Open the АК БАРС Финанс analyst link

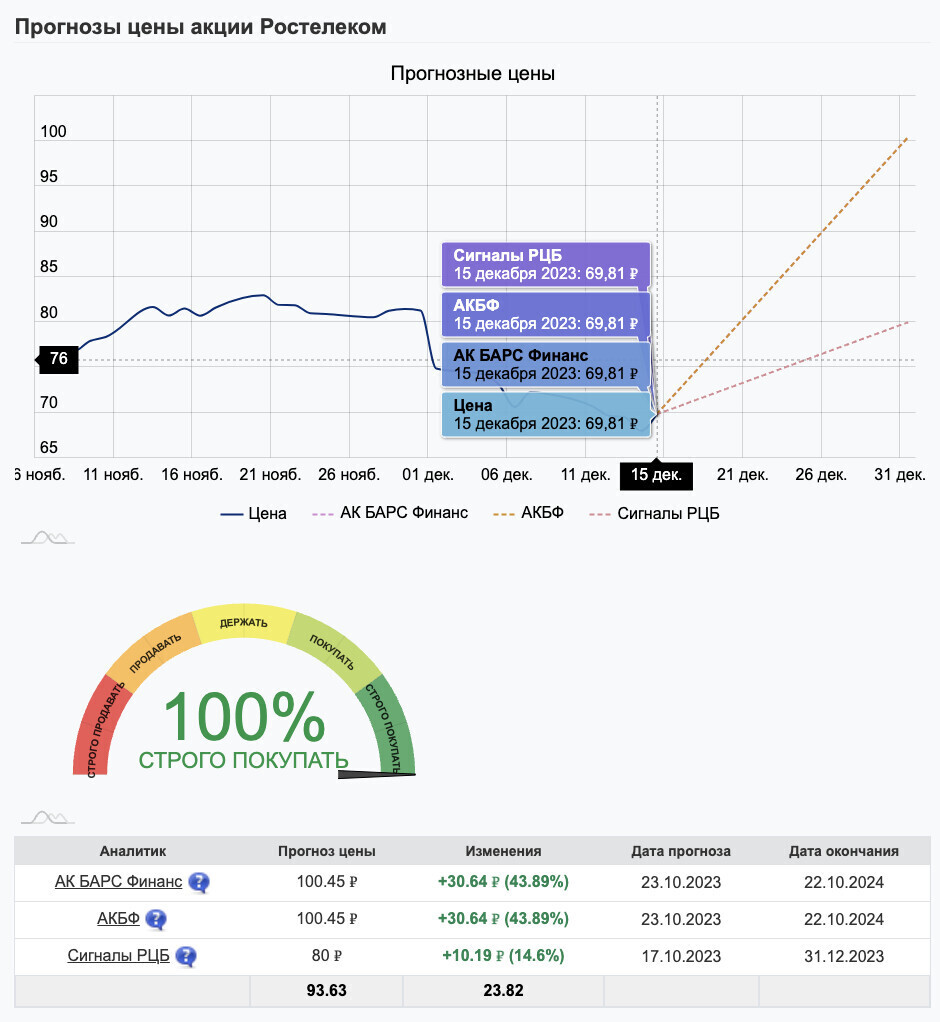[119, 881]
